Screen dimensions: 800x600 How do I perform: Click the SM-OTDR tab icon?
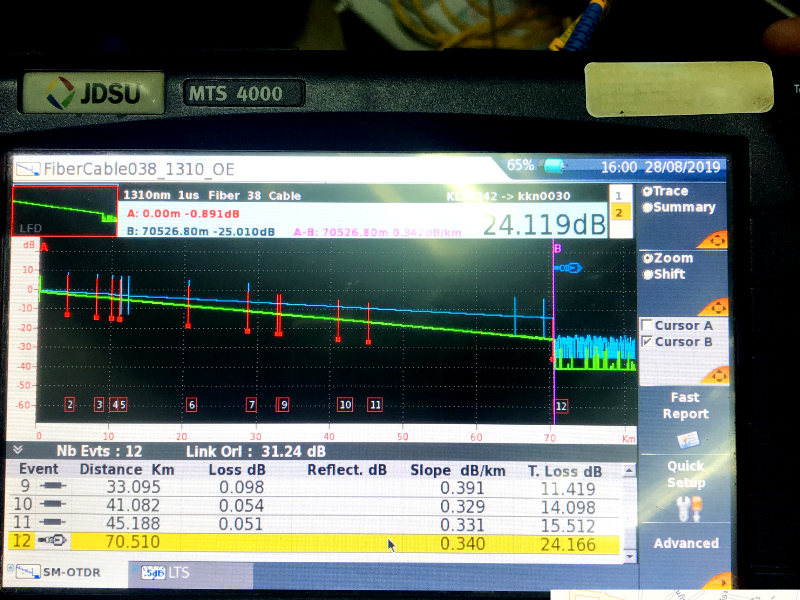point(28,572)
